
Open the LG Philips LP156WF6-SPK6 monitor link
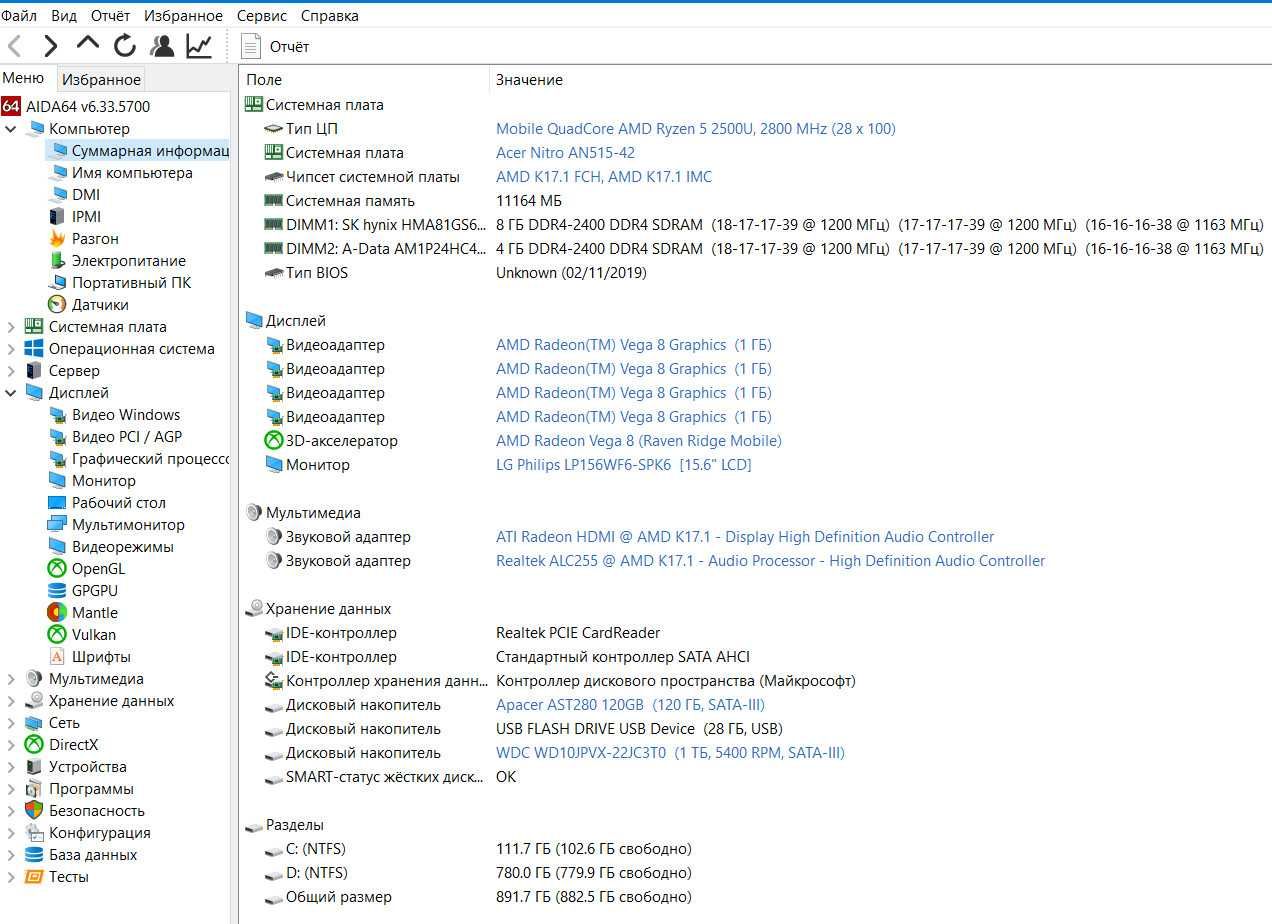coord(624,465)
